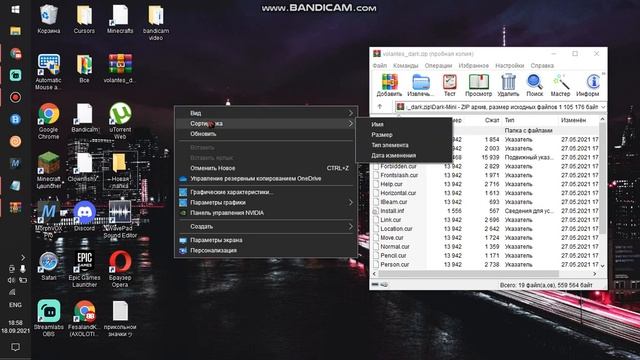Choose Сортировка in the context menu
This screenshot has height=360, width=640.
[x=266, y=124]
